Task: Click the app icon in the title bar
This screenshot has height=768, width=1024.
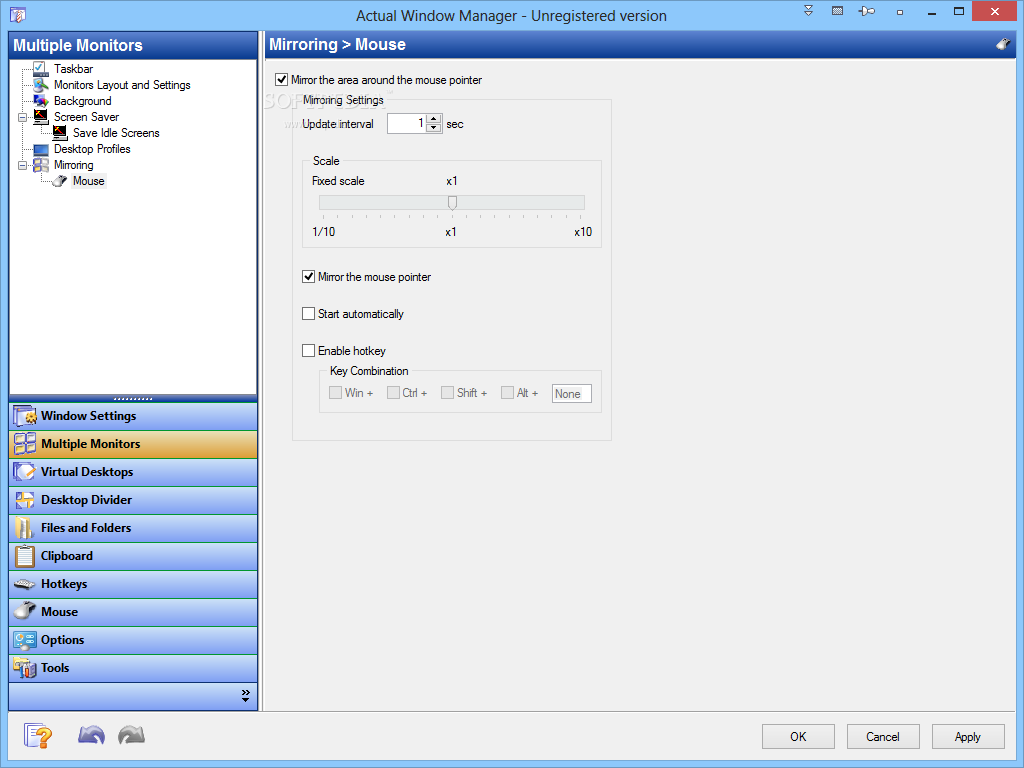Action: tap(18, 14)
